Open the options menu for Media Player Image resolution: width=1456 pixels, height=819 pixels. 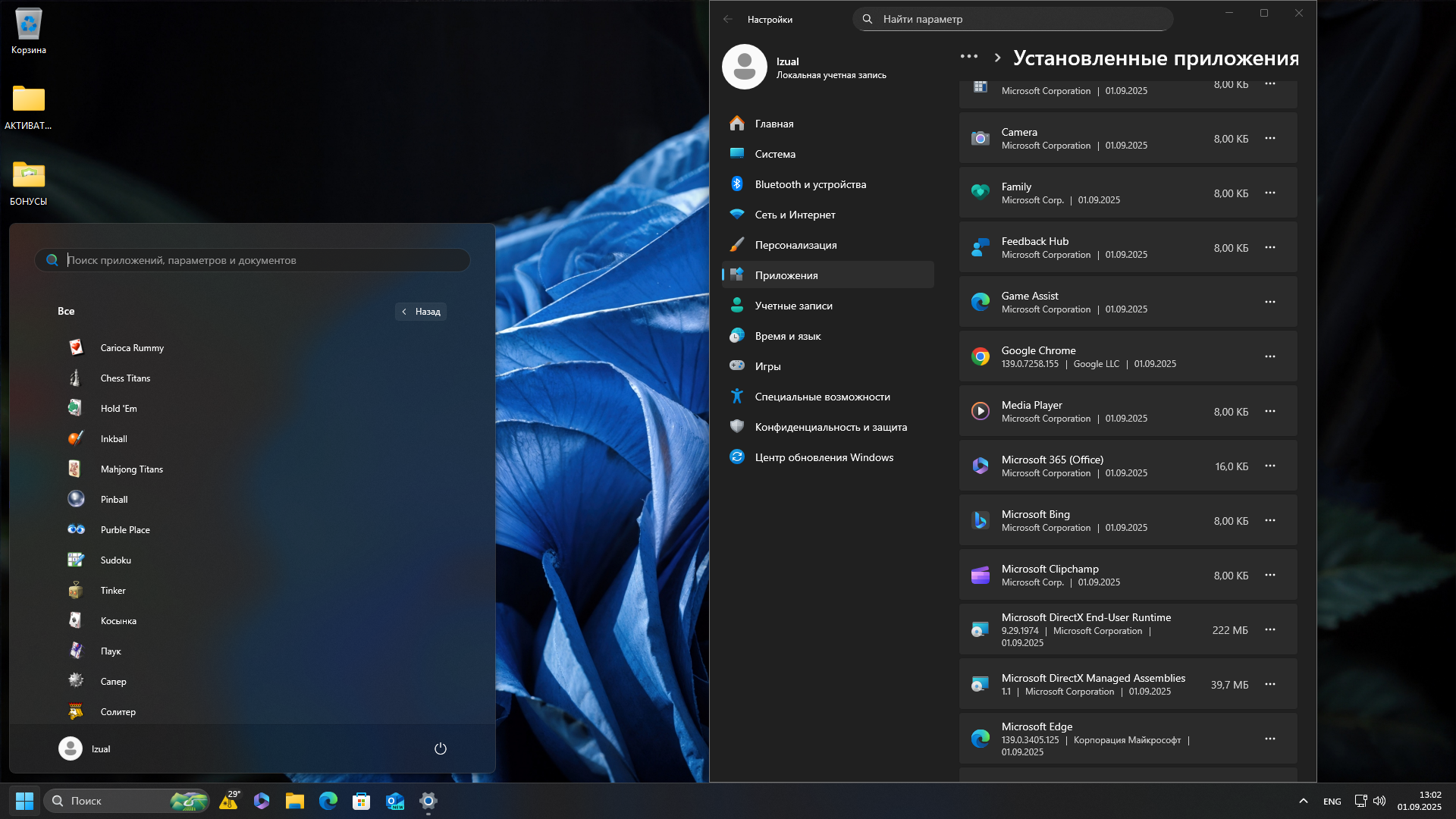1270,412
